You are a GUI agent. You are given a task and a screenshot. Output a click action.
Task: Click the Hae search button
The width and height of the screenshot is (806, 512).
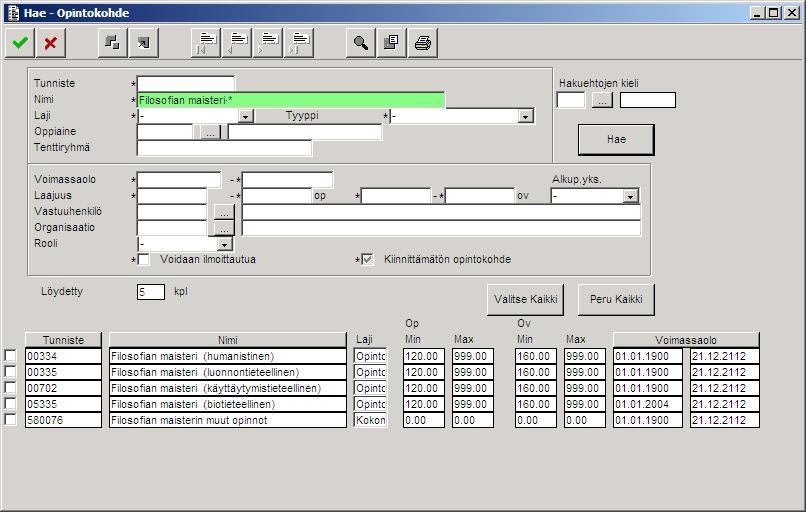coord(616,139)
